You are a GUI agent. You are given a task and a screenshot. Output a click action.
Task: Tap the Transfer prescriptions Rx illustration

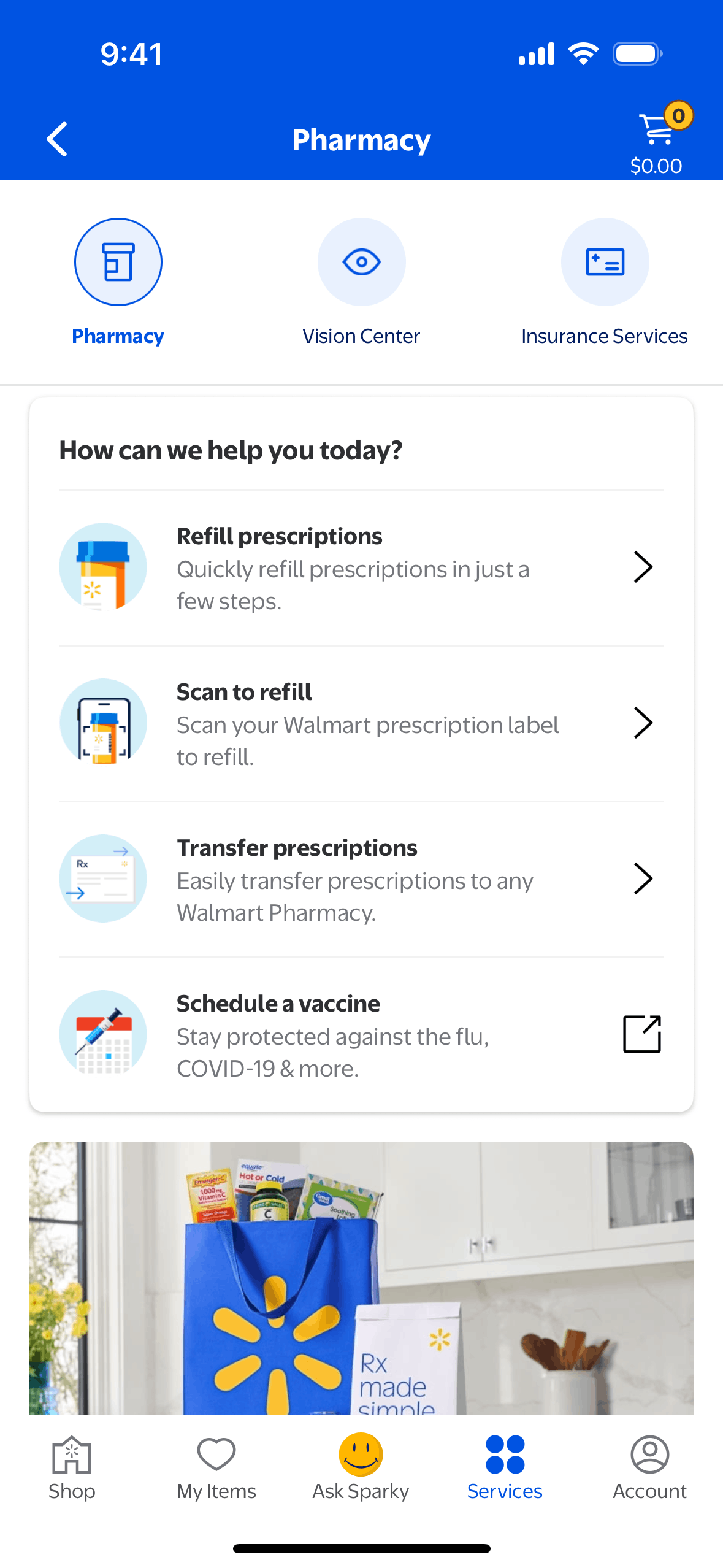[x=103, y=878]
